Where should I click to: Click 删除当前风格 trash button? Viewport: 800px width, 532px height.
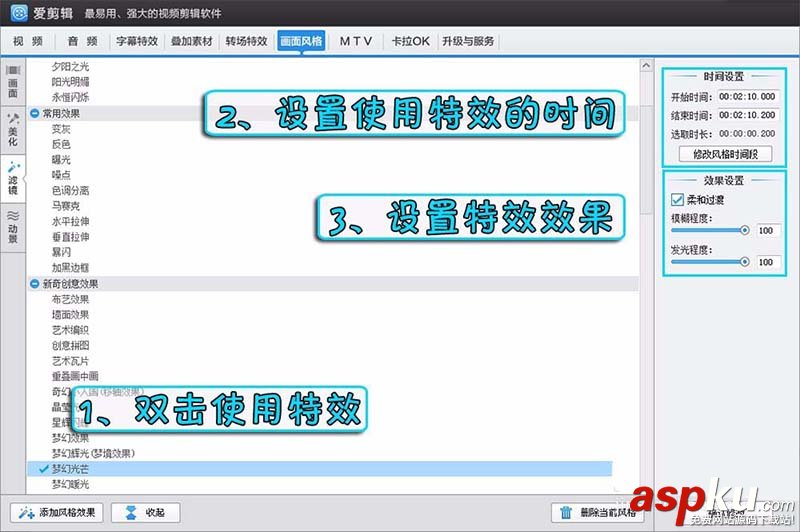pos(597,512)
